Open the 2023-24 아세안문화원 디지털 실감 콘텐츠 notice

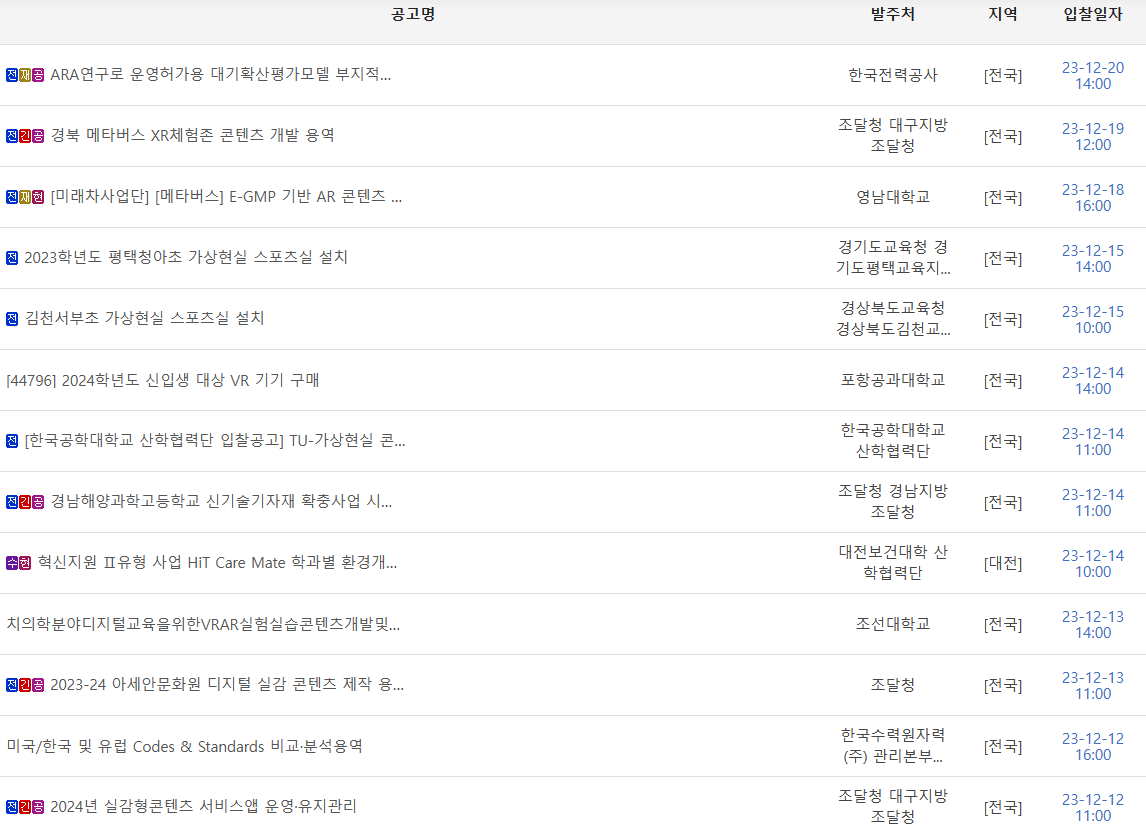coord(227,684)
